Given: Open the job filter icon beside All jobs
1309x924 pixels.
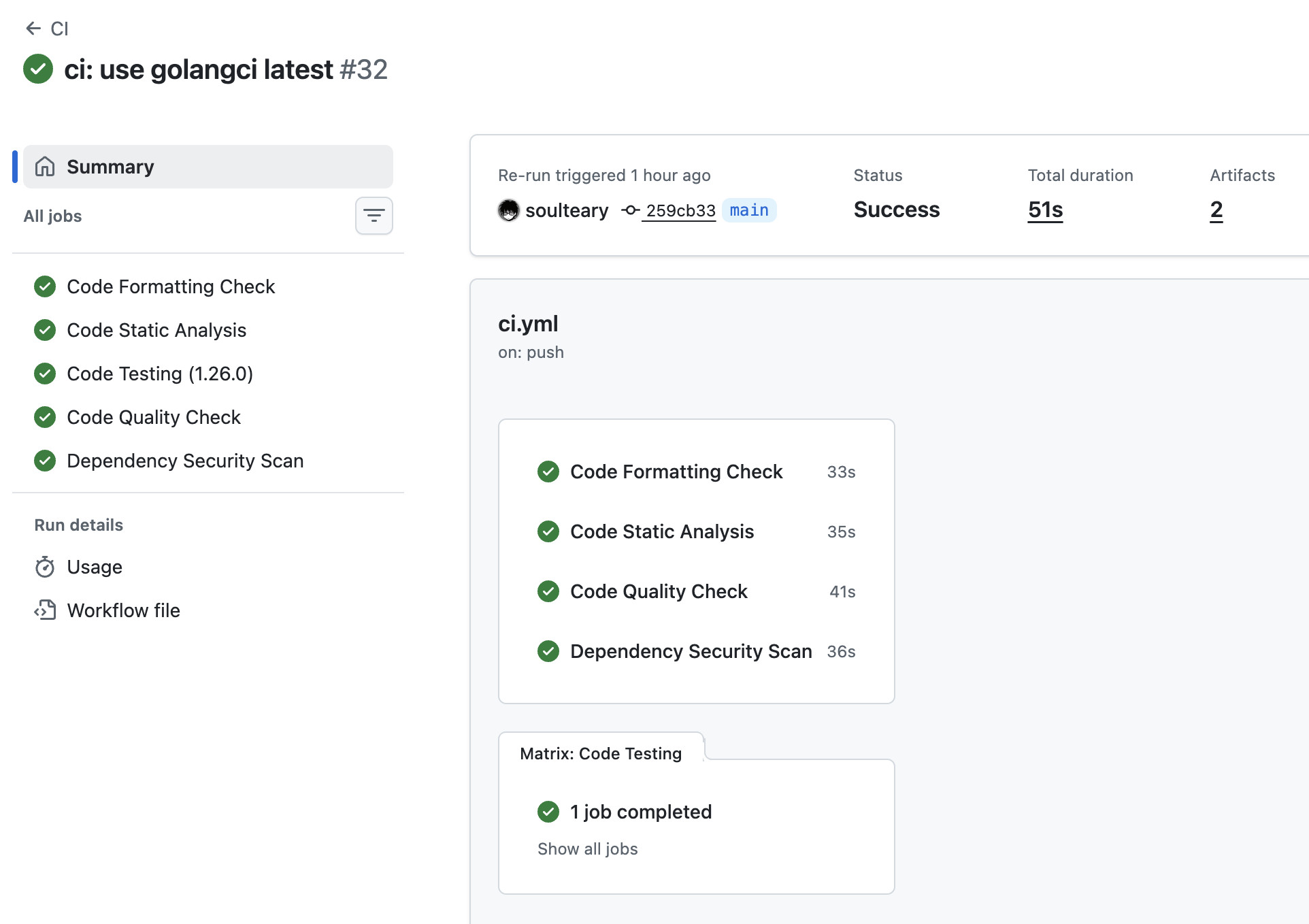Looking at the screenshot, I should point(374,216).
